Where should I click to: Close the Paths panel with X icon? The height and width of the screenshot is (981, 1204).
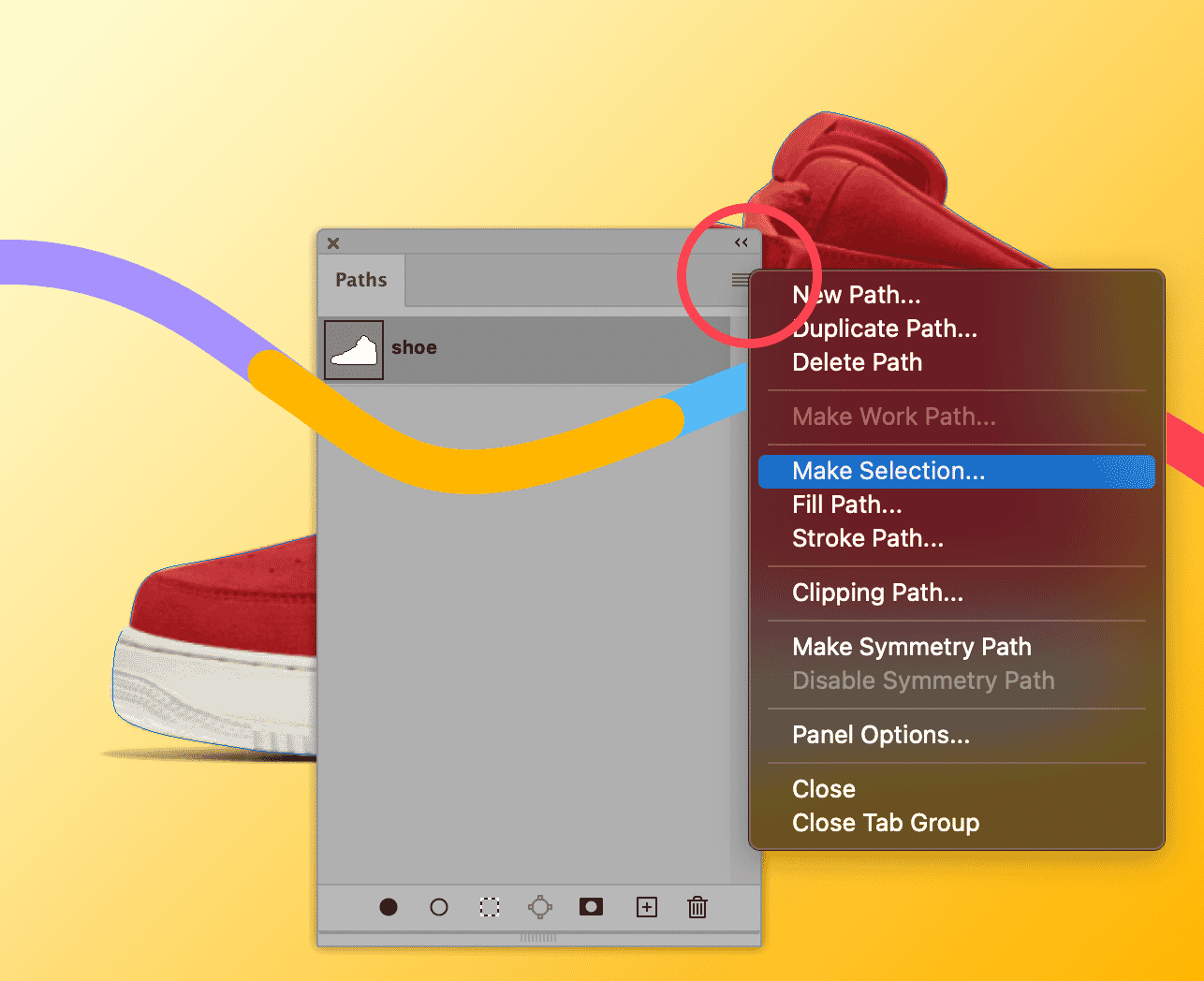click(333, 243)
